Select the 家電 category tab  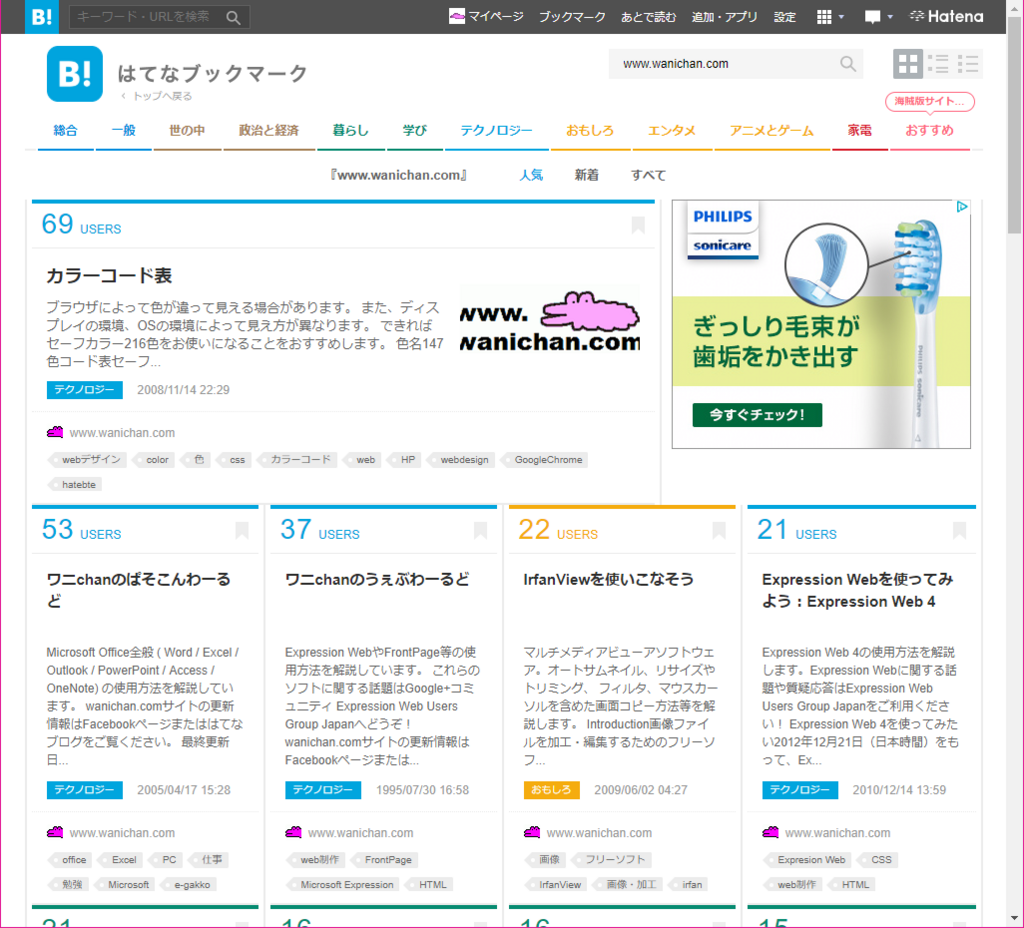click(x=859, y=131)
